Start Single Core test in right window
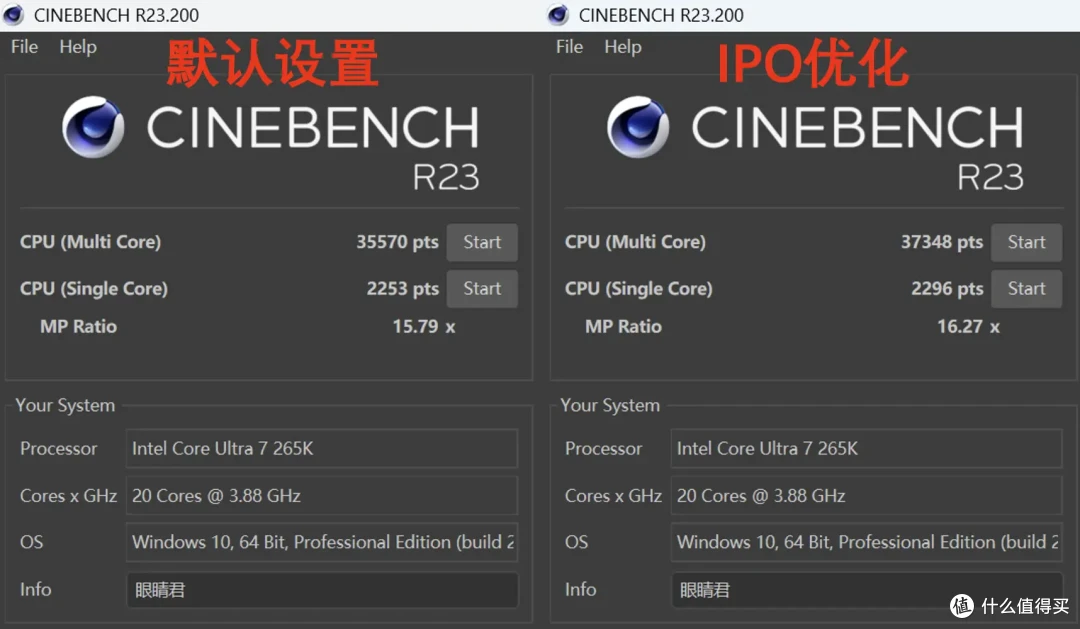The width and height of the screenshot is (1080, 629). click(1026, 289)
